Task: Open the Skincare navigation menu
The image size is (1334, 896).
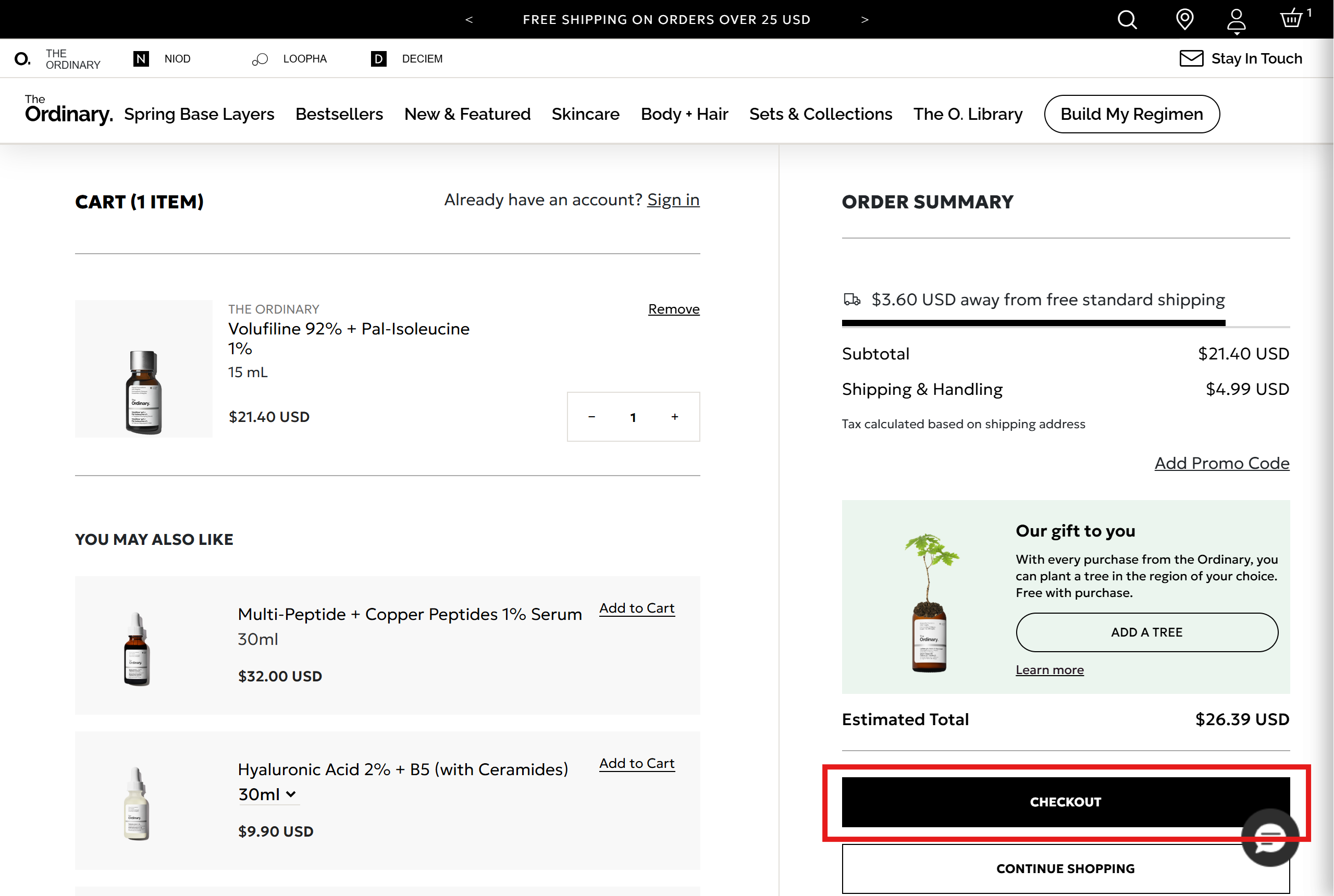Action: (x=585, y=114)
